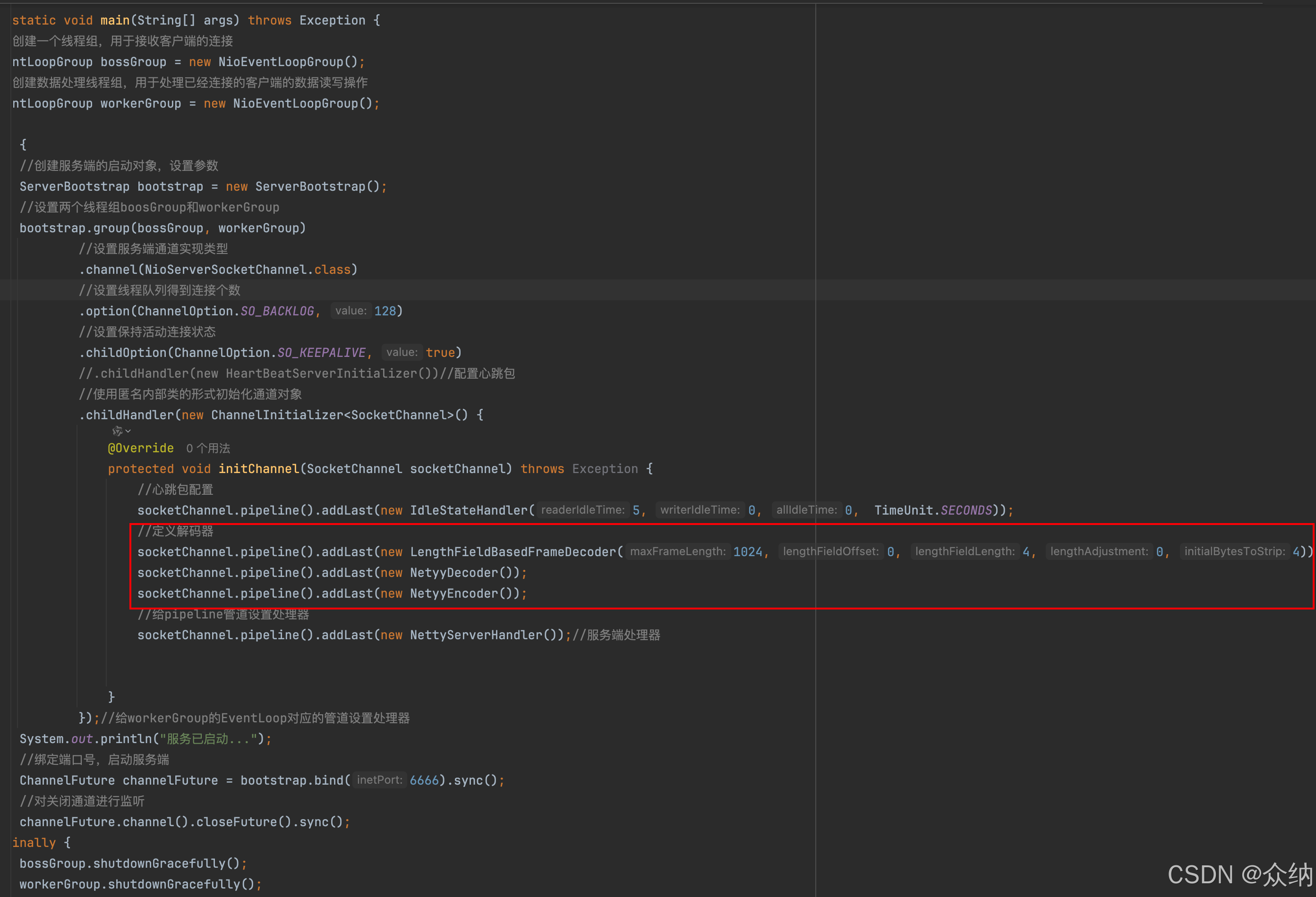This screenshot has height=897, width=1316.
Task: Click the lengthAdjustment inlay hint
Action: [1099, 551]
